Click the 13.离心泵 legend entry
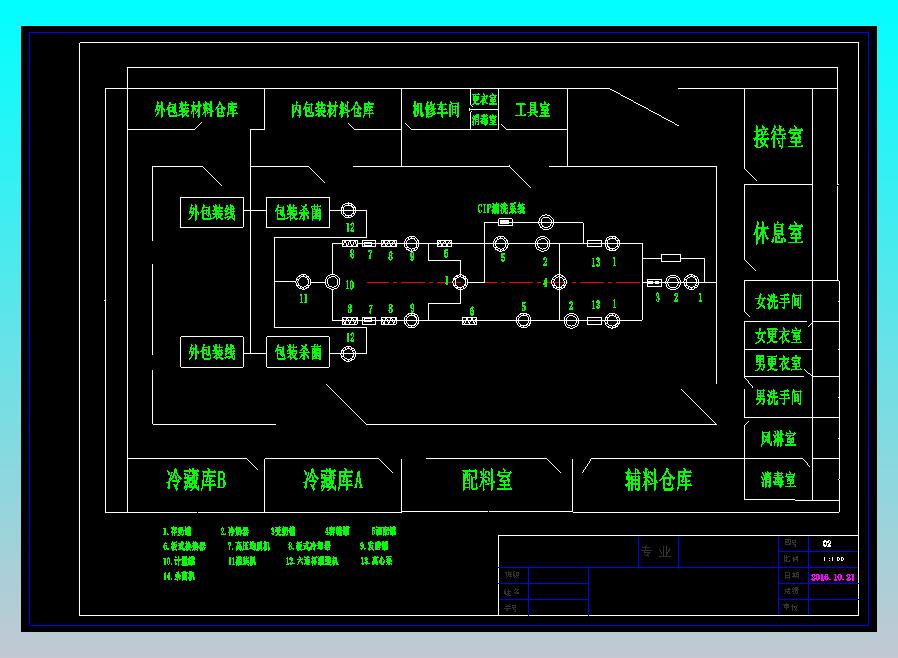 pyautogui.click(x=376, y=561)
